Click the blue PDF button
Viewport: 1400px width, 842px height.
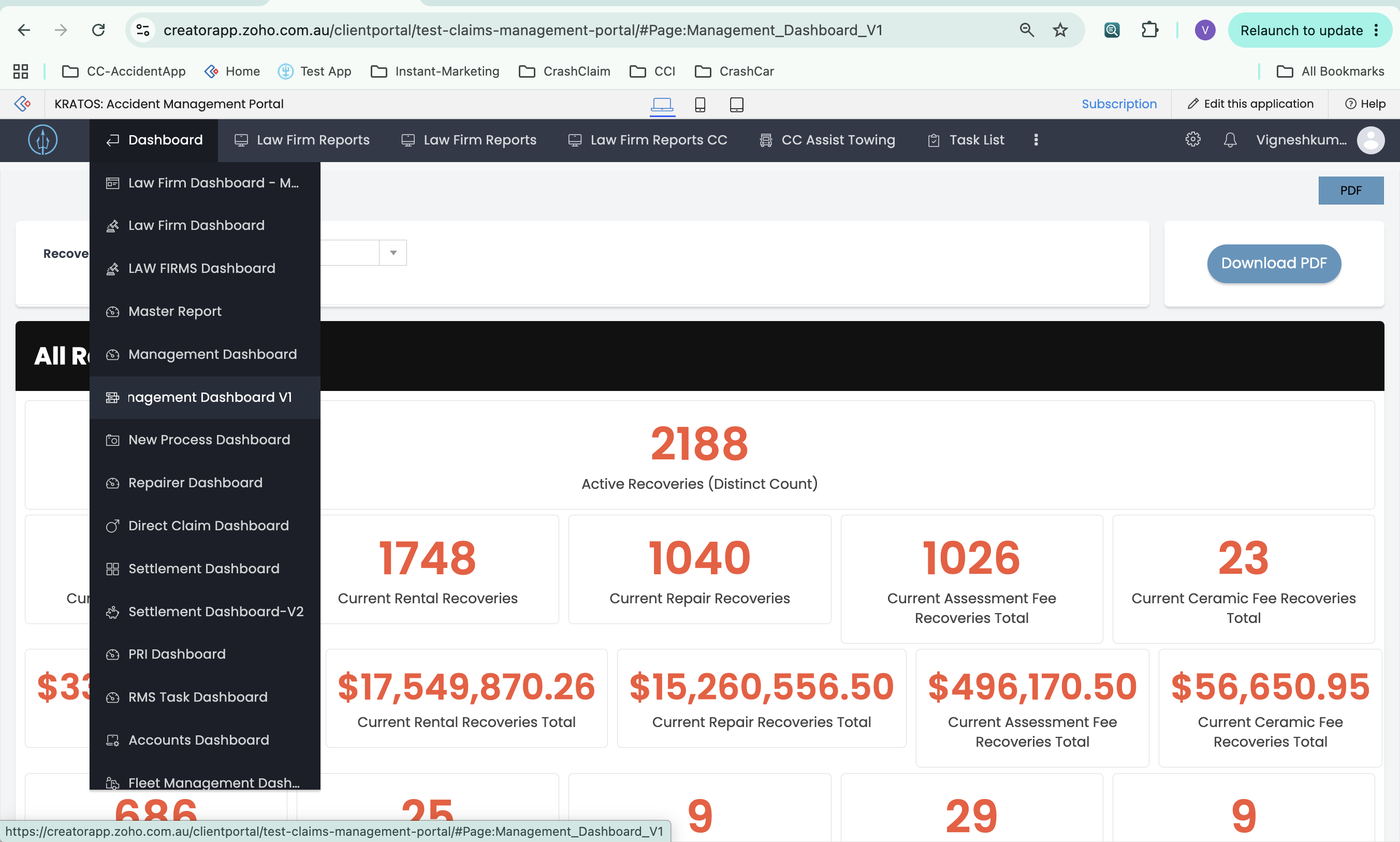click(x=1351, y=191)
